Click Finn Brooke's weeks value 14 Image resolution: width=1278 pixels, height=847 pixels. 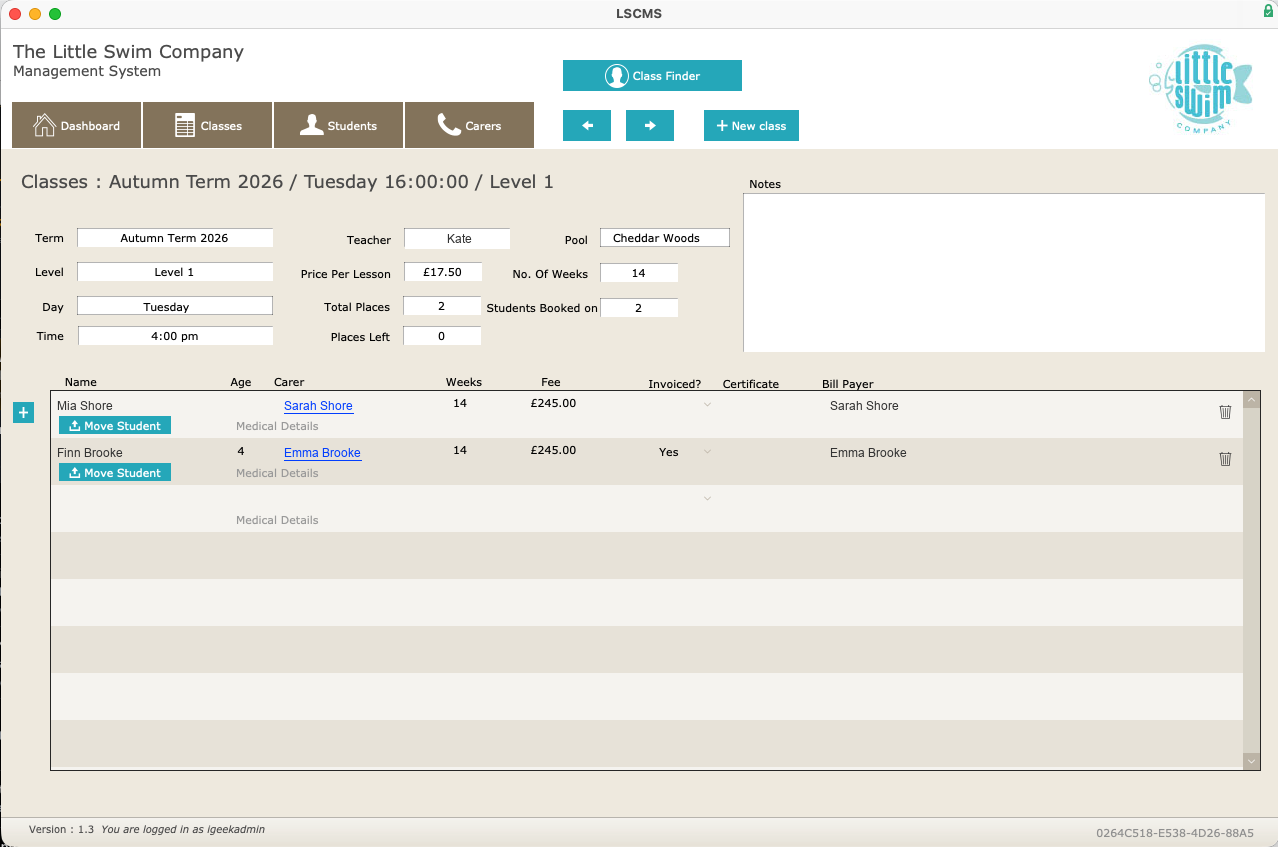pyautogui.click(x=460, y=450)
